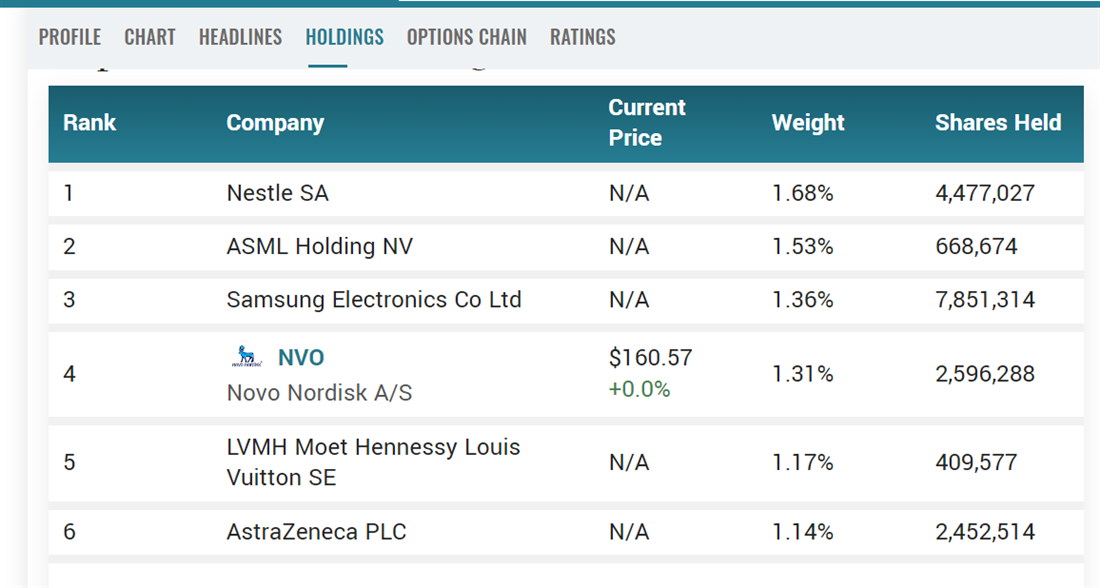Viewport: 1100px width, 588px height.
Task: Click the Shares Held column header
Action: tap(998, 123)
